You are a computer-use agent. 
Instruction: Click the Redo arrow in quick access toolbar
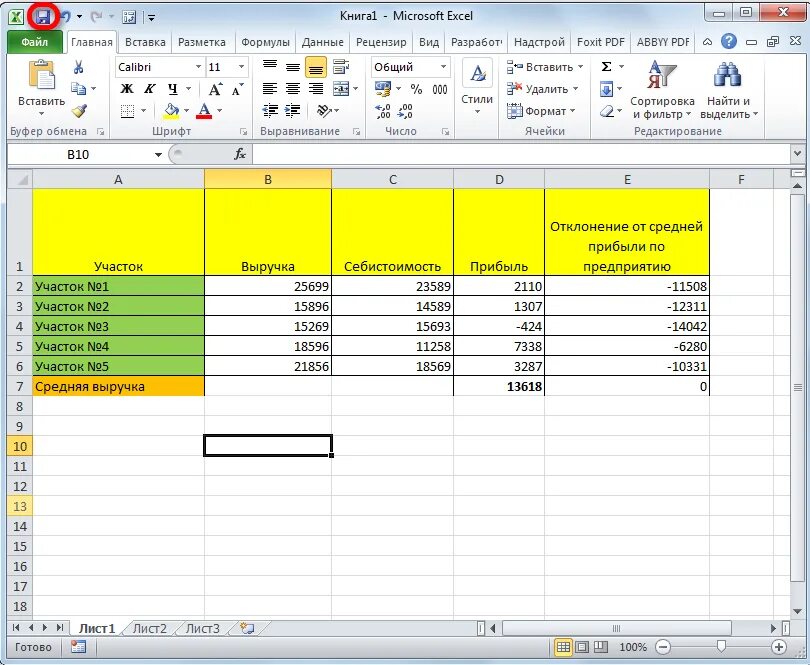coord(96,17)
